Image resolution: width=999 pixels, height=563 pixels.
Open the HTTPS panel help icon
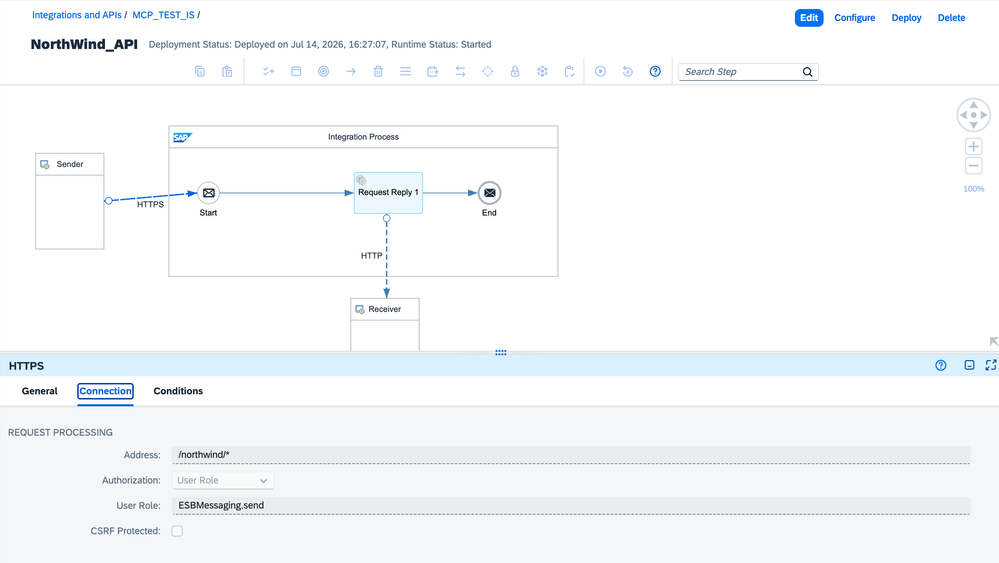point(940,366)
